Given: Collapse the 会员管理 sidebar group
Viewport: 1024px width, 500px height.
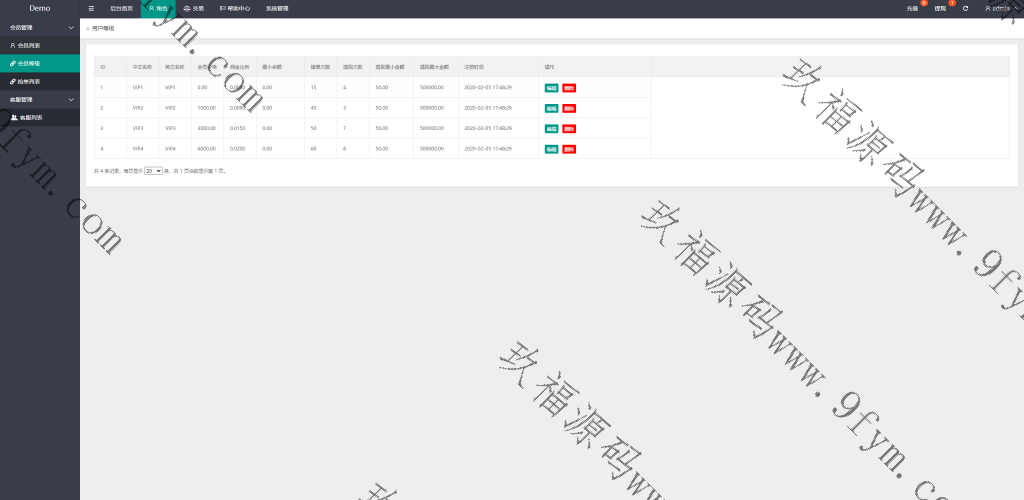Looking at the screenshot, I should (39, 27).
